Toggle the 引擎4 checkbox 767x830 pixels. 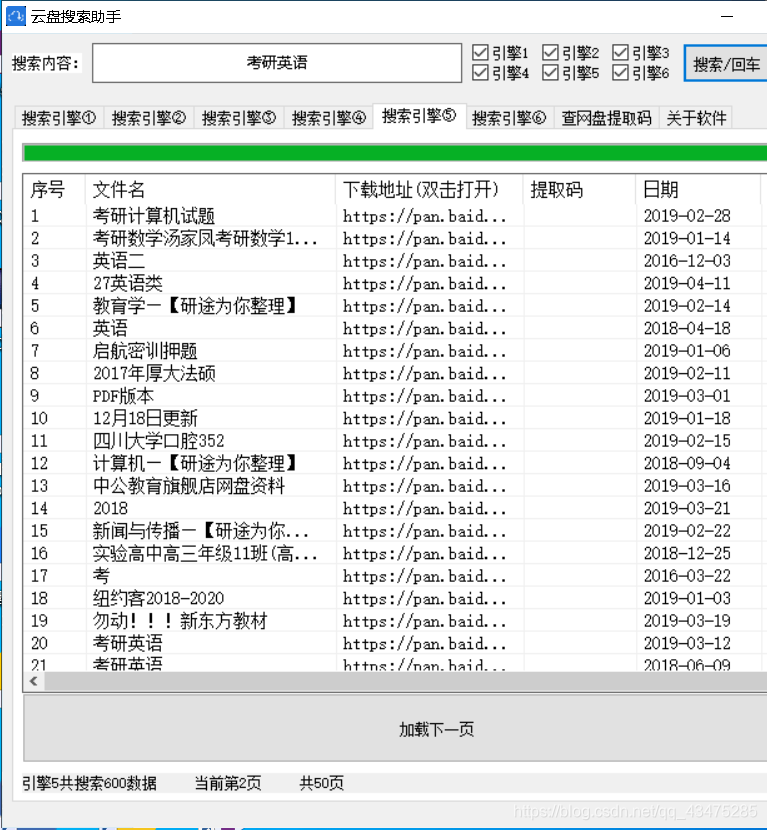coord(500,73)
